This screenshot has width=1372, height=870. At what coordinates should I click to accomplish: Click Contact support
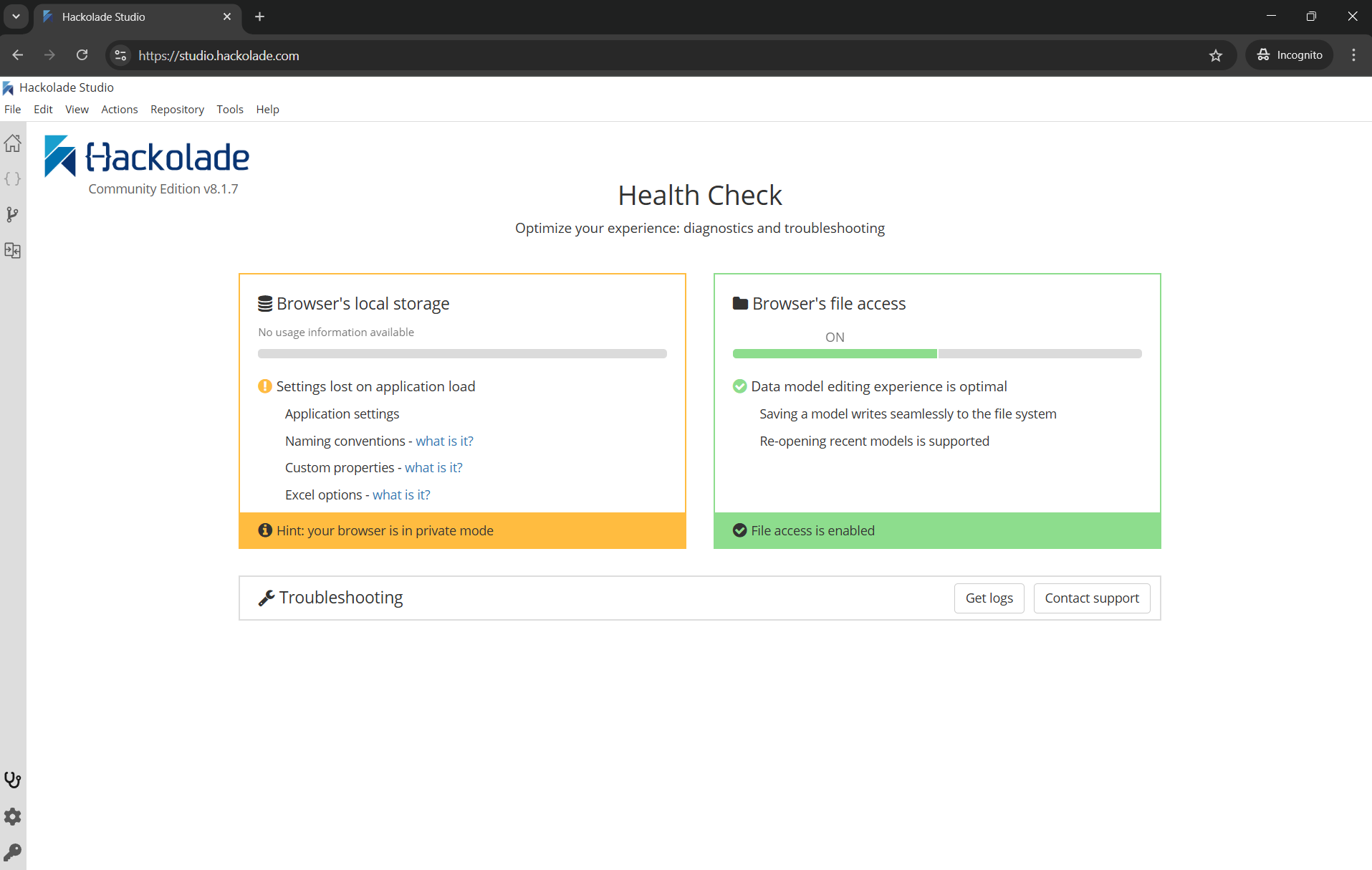1091,598
